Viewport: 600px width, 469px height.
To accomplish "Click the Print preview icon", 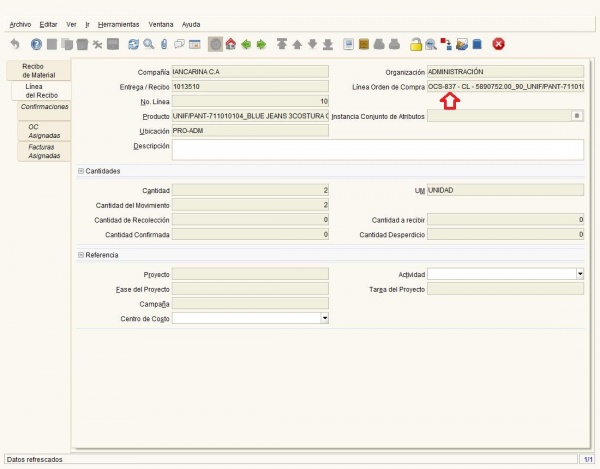I will (379, 44).
